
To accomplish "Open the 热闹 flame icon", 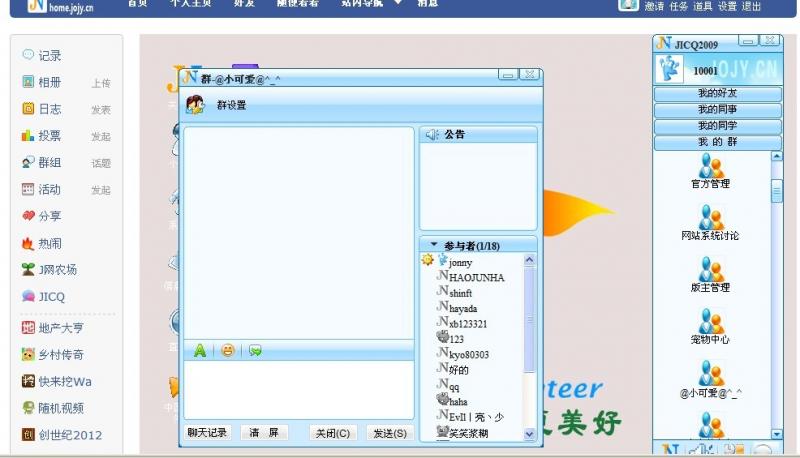I will [28, 243].
